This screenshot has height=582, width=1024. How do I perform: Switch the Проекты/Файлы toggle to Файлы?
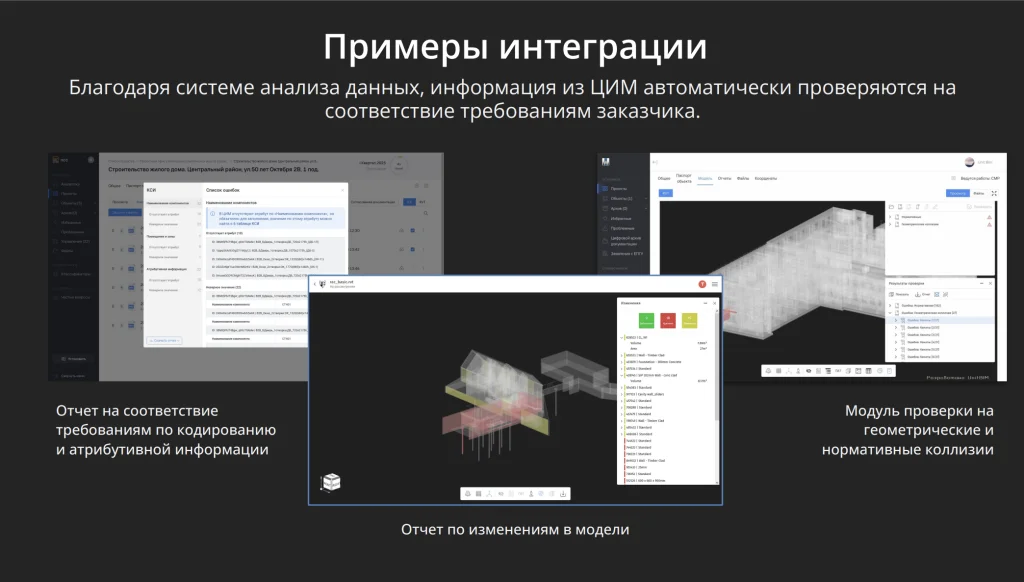[x=979, y=193]
